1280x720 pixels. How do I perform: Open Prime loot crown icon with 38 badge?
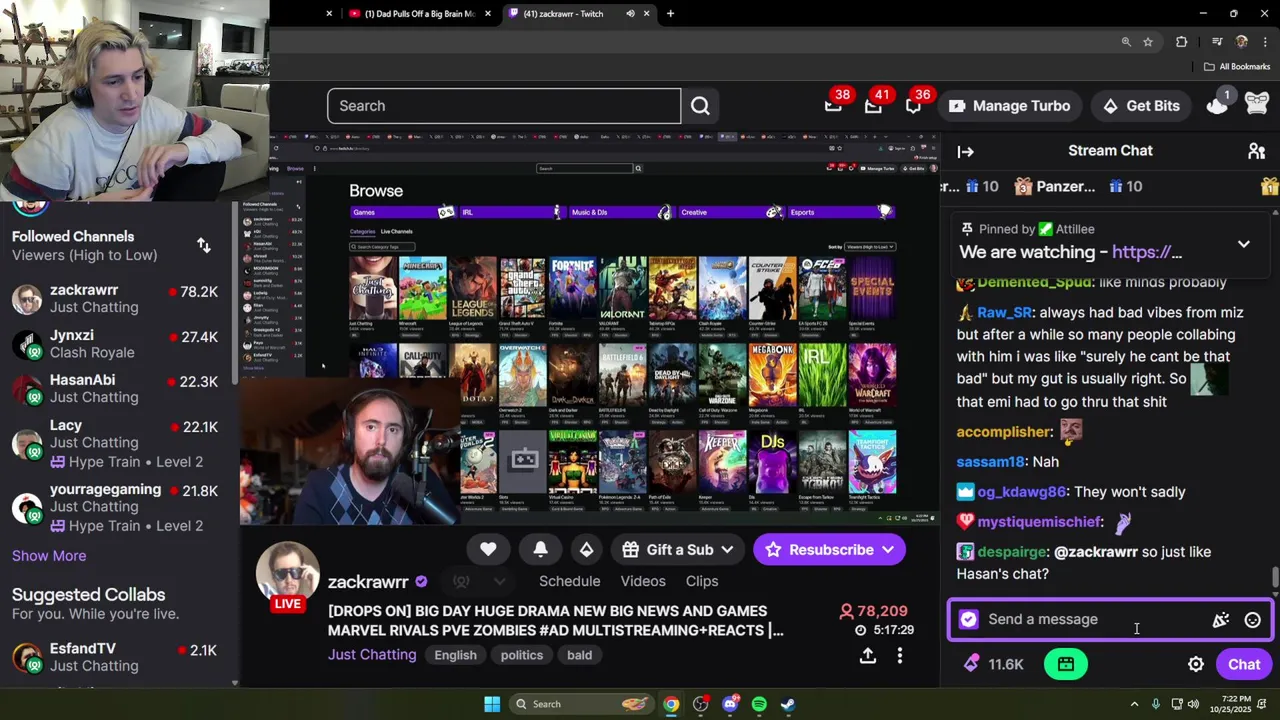coord(833,105)
